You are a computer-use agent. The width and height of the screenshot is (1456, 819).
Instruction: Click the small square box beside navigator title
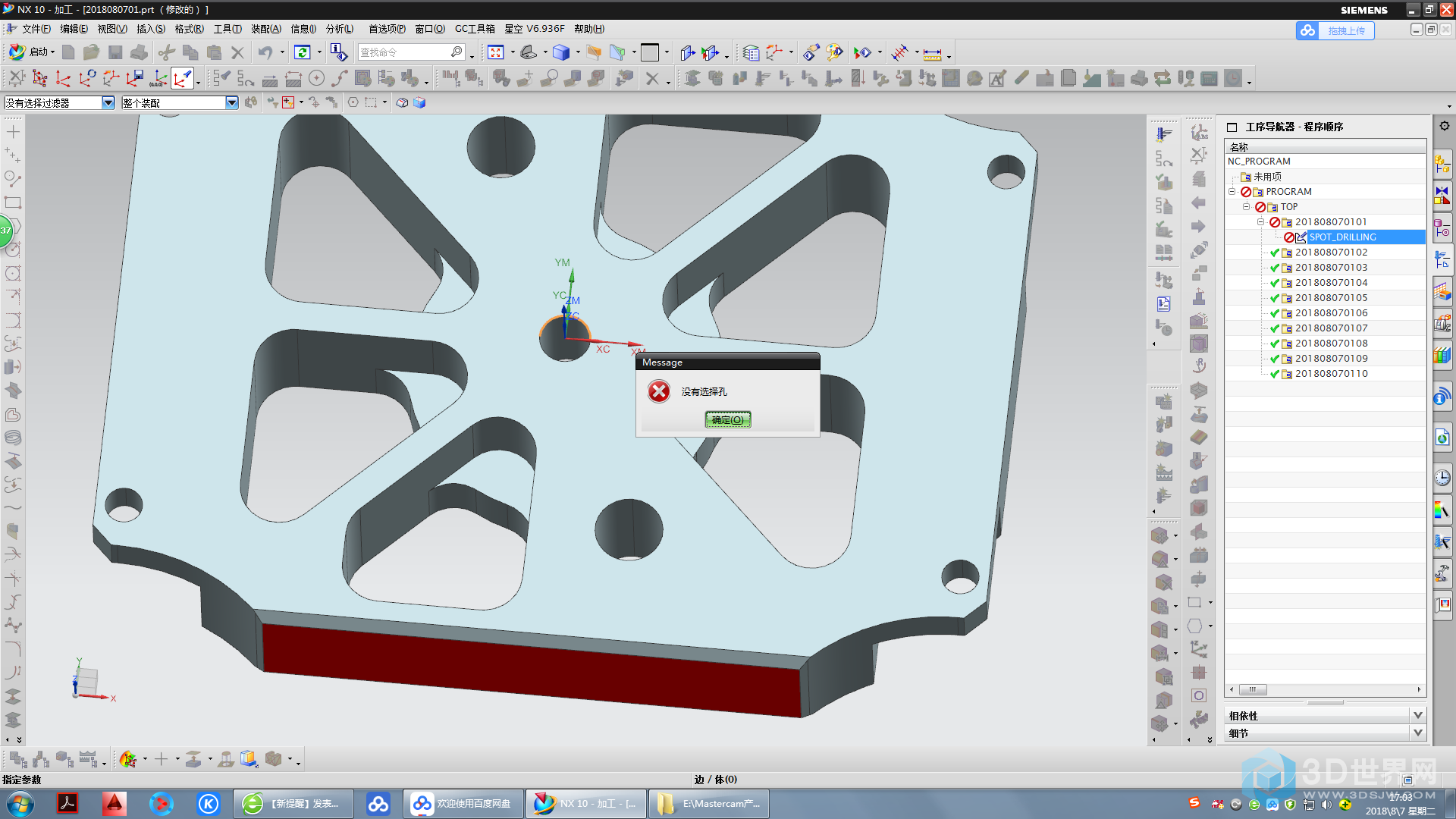[1232, 127]
